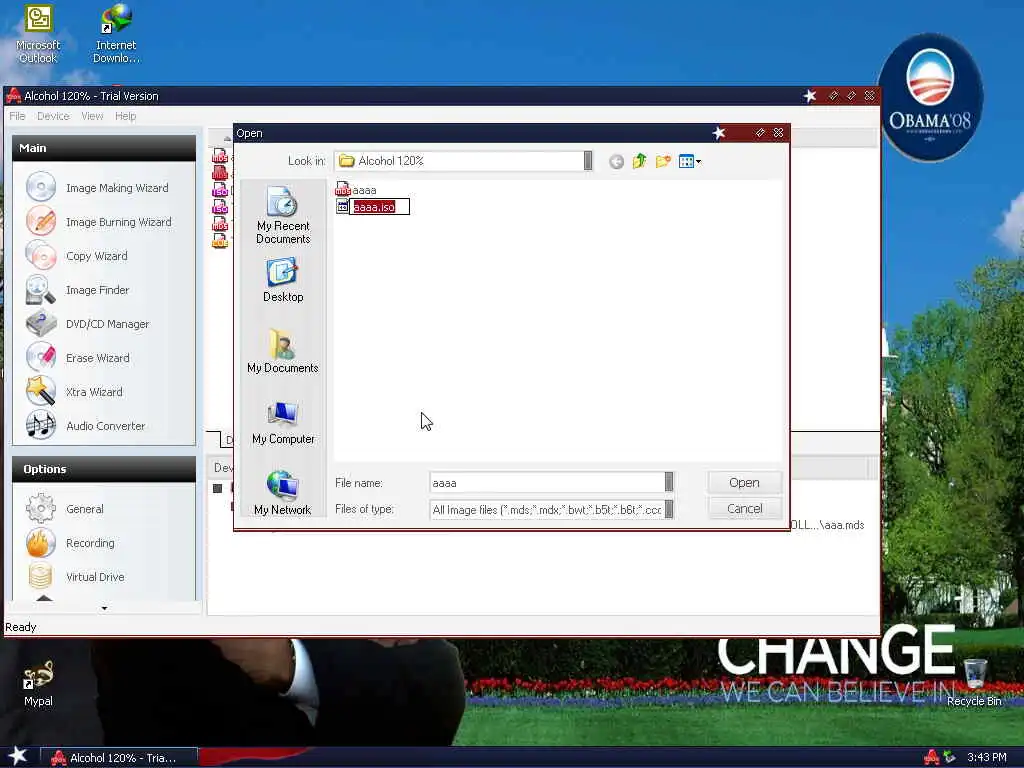Launch the Image Burning Wizard

click(99, 222)
